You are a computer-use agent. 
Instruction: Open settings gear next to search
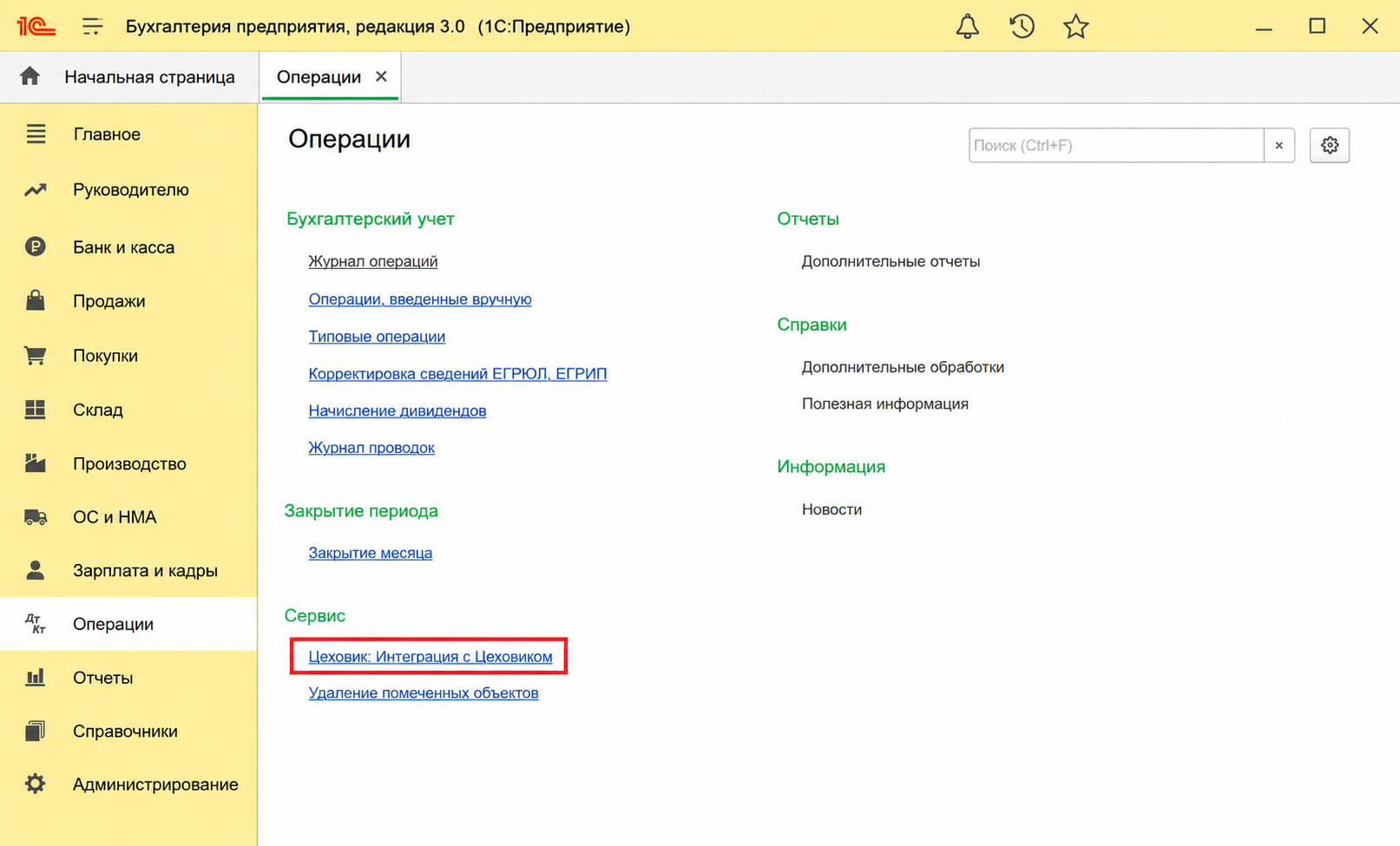[1330, 145]
